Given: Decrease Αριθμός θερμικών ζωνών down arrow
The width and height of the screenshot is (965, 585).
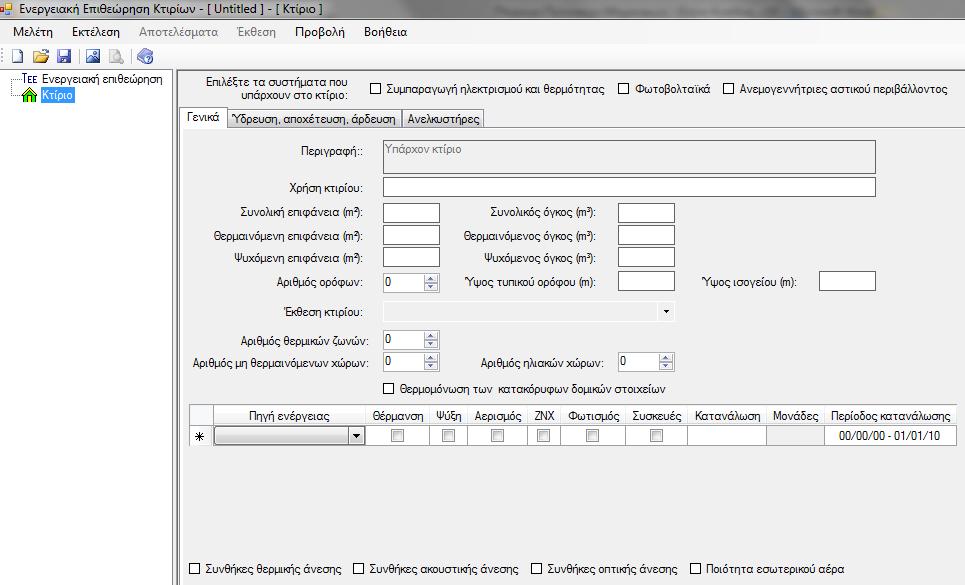Looking at the screenshot, I should pyautogui.click(x=431, y=344).
